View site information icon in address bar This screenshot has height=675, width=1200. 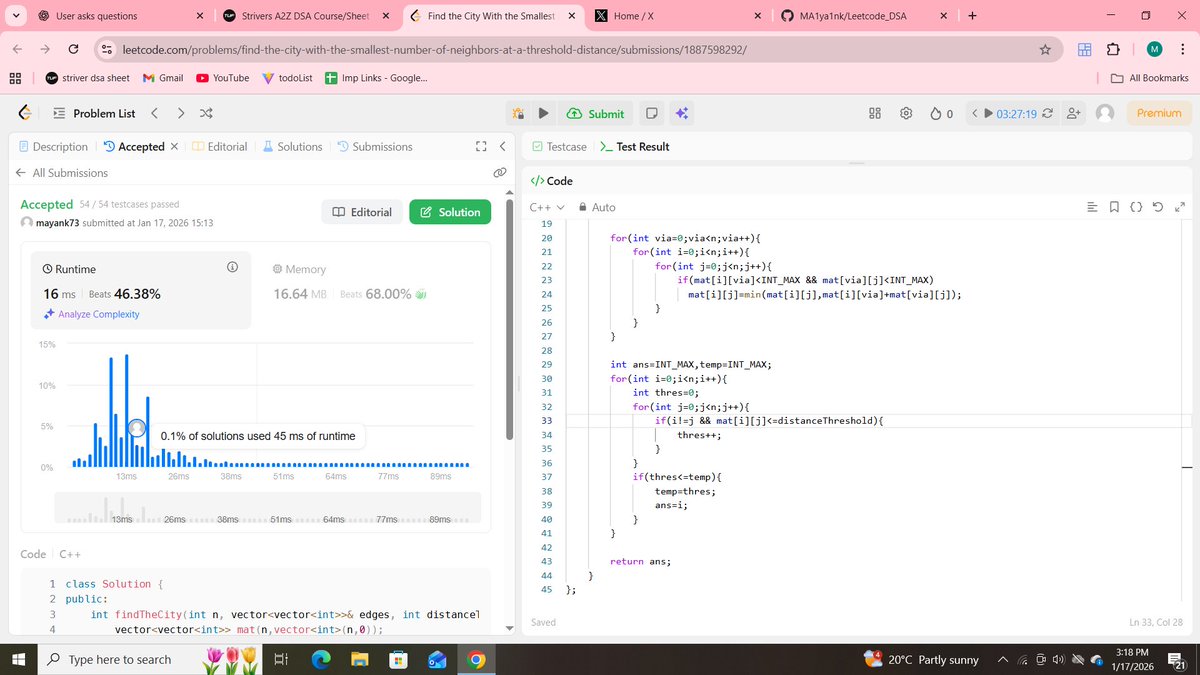tap(107, 49)
